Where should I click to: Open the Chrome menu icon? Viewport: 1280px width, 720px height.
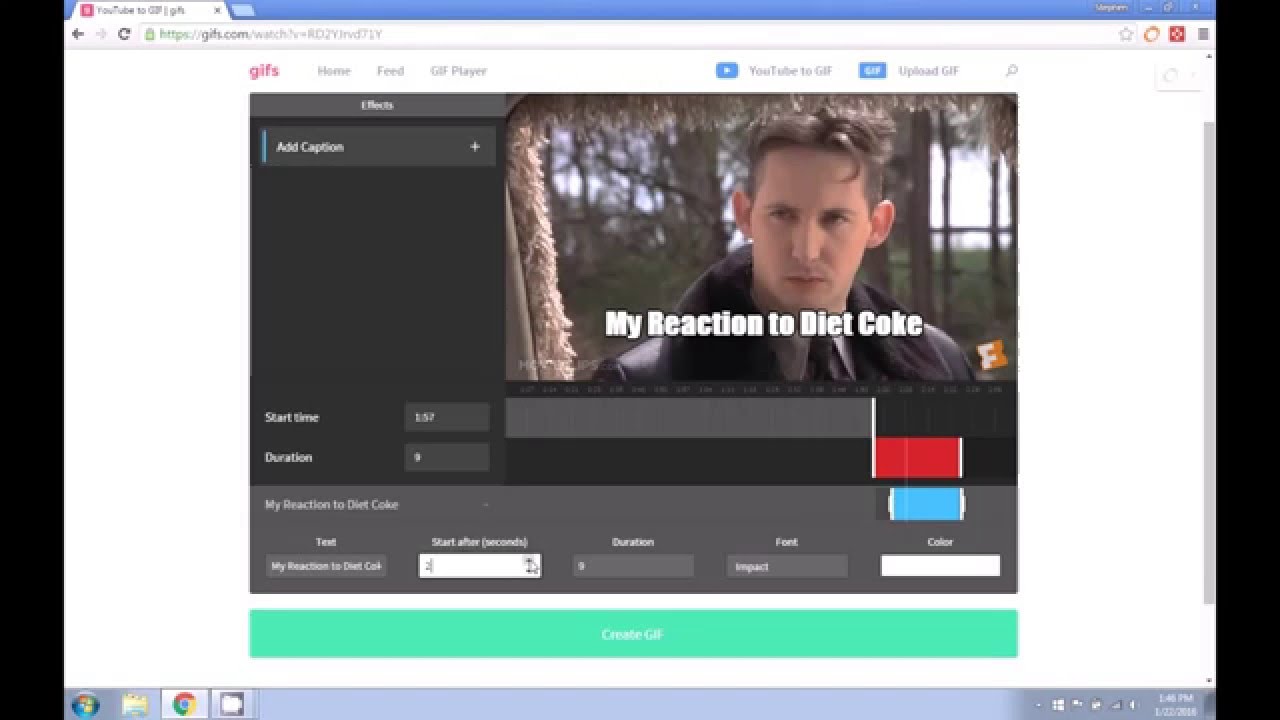(1203, 34)
